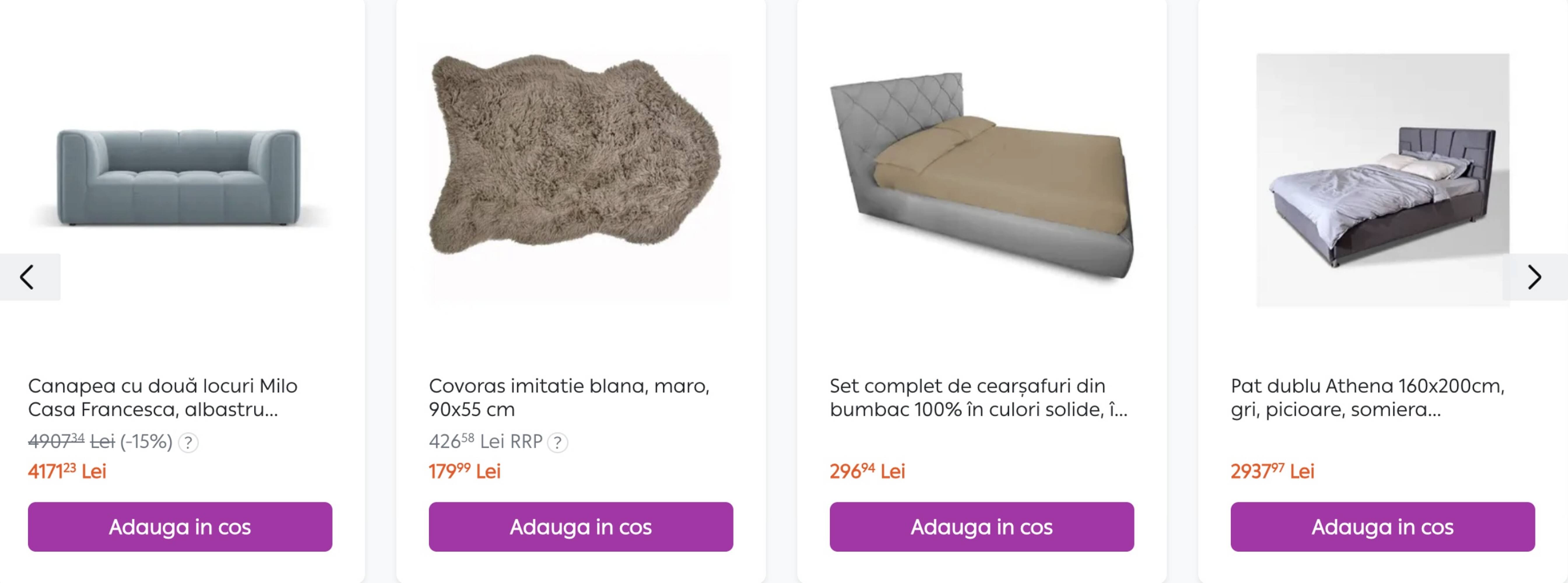Viewport: 1568px width, 583px height.
Task: Add Canapea Milo Casa Francesca to cart
Action: click(181, 527)
